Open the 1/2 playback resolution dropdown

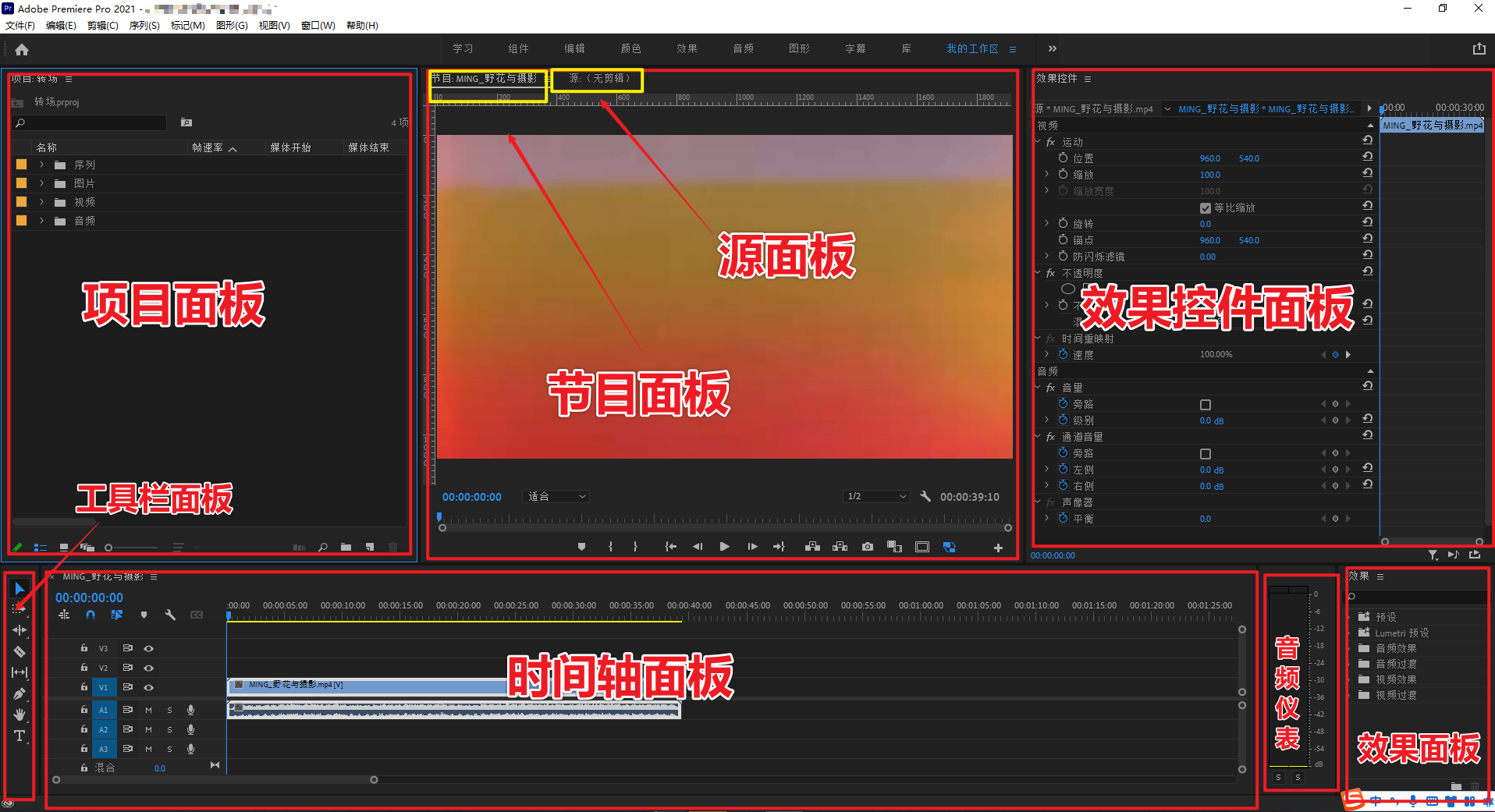click(x=875, y=496)
